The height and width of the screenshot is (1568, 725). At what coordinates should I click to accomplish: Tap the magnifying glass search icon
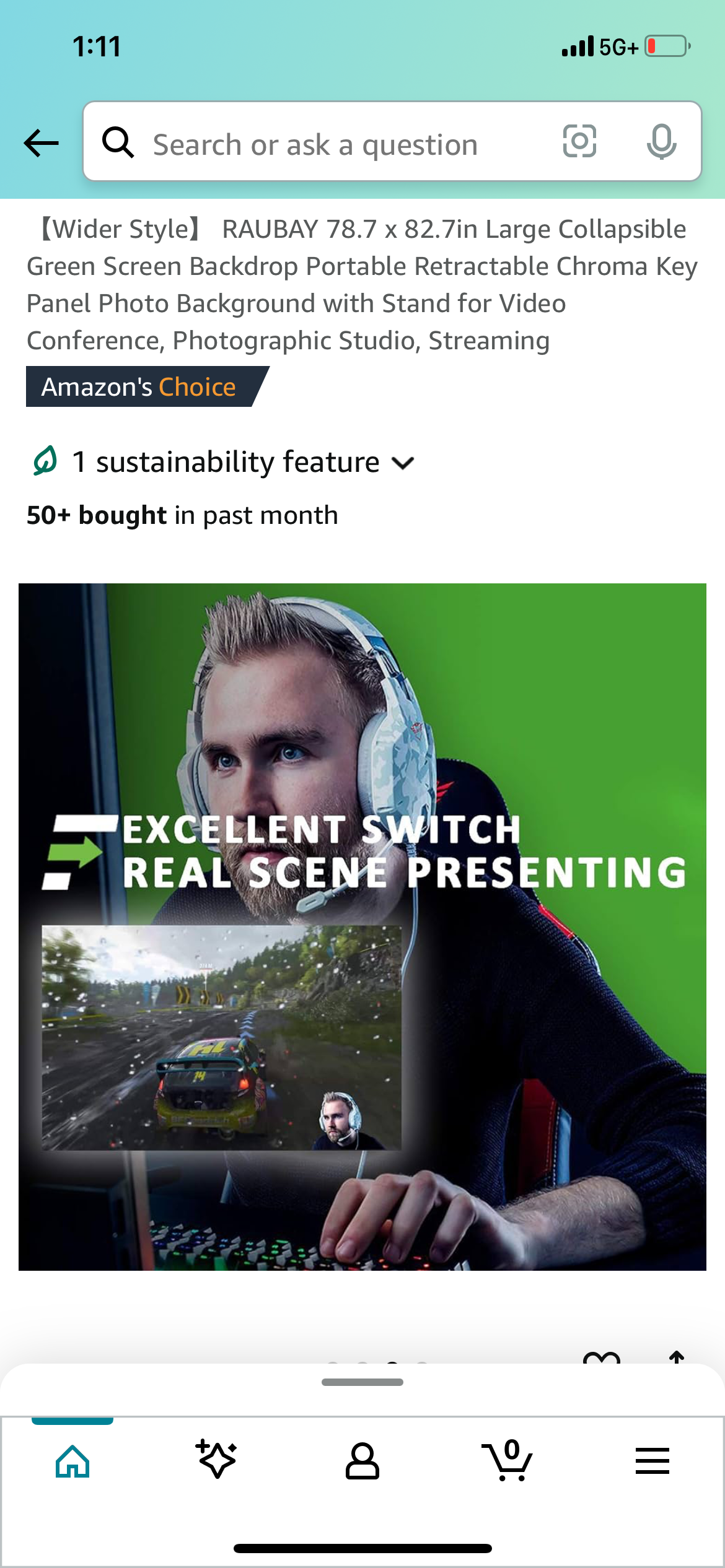point(118,142)
